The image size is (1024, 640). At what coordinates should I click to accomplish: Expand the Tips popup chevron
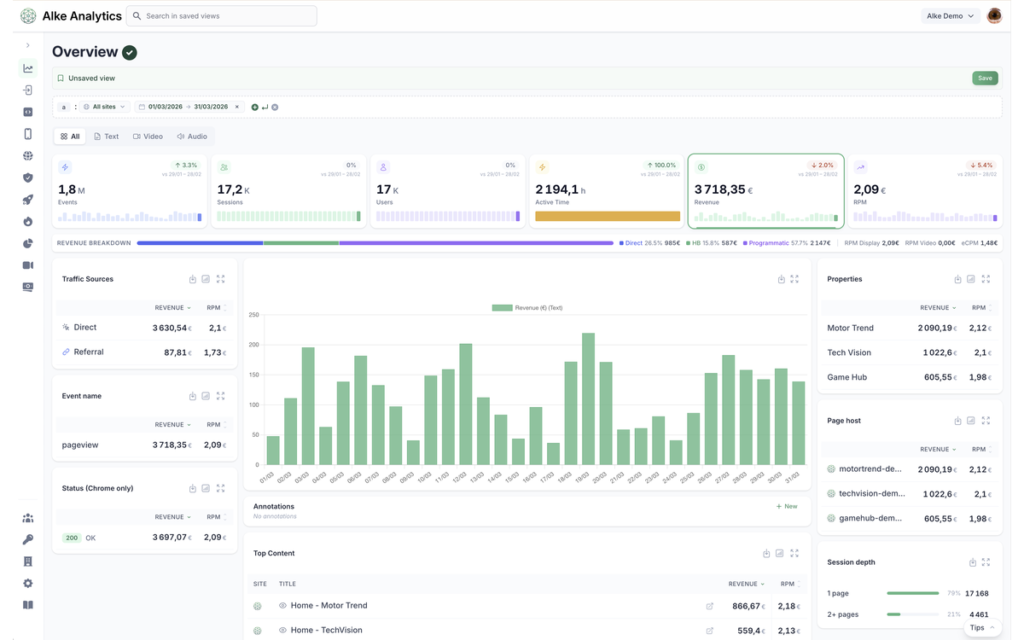(993, 628)
